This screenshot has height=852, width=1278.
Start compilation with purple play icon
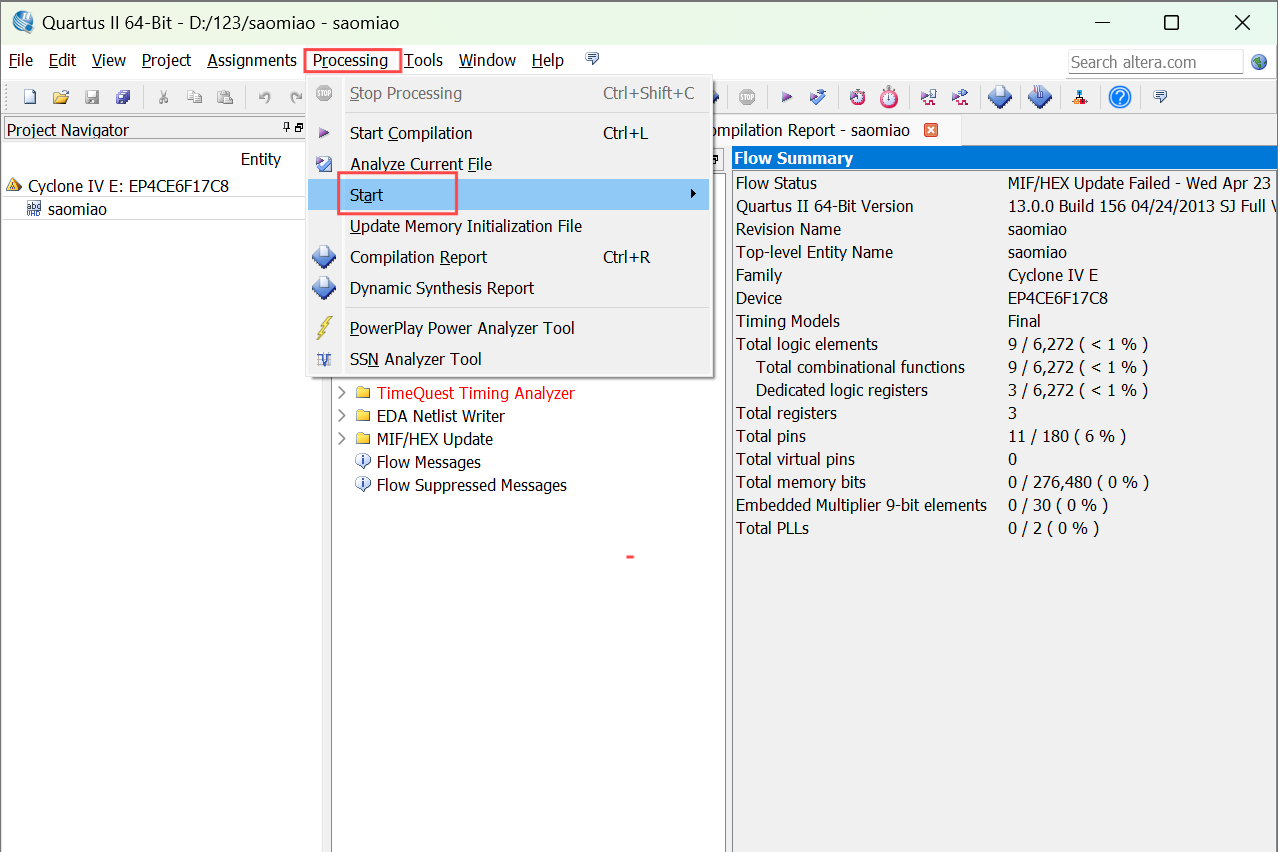tap(787, 97)
